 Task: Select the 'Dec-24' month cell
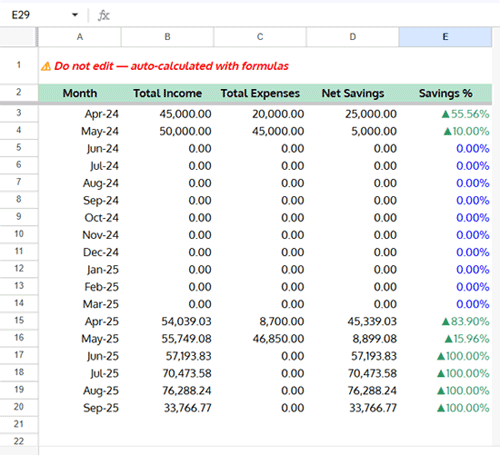80,252
